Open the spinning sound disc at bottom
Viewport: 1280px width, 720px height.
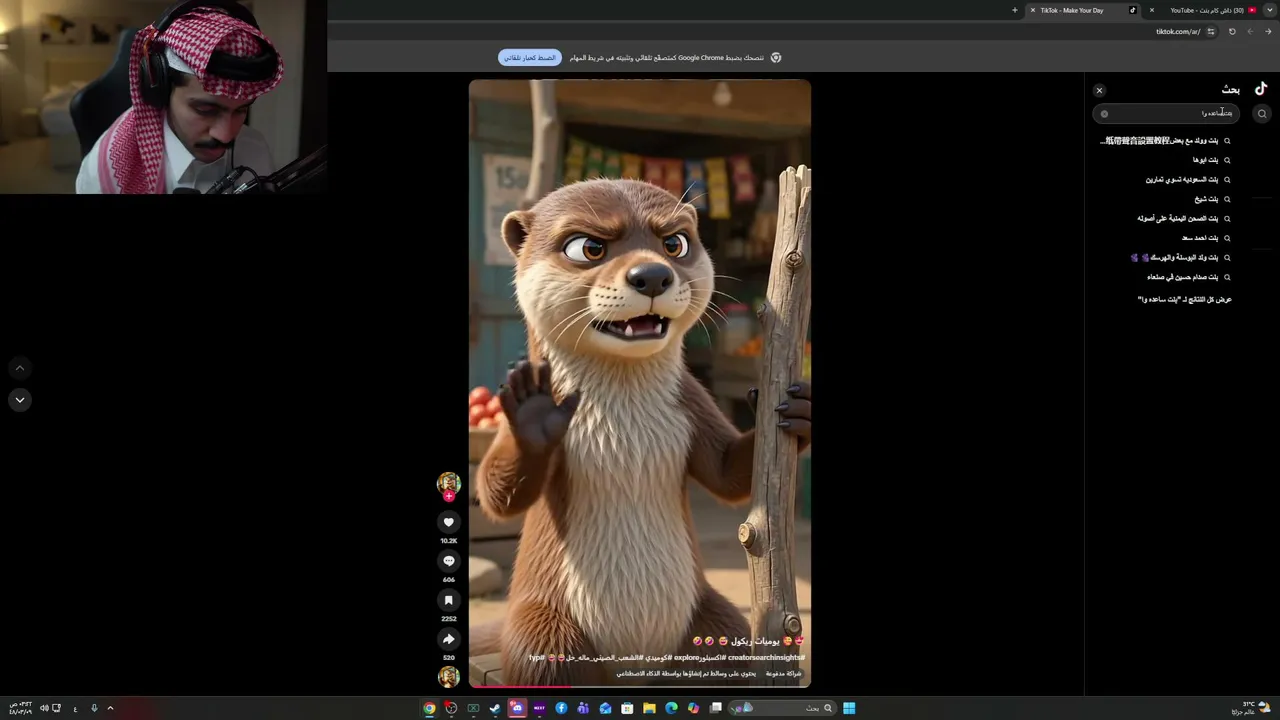point(448,676)
